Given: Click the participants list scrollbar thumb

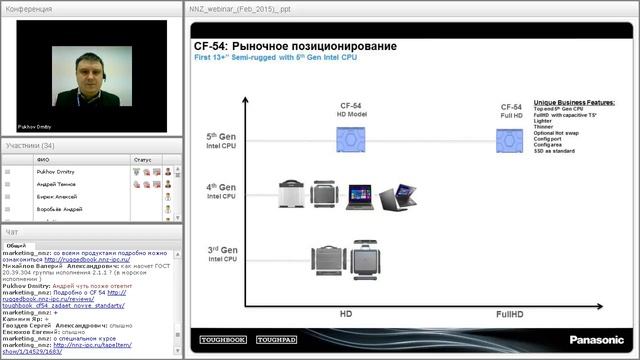Looking at the screenshot, I should pyautogui.click(x=178, y=175).
